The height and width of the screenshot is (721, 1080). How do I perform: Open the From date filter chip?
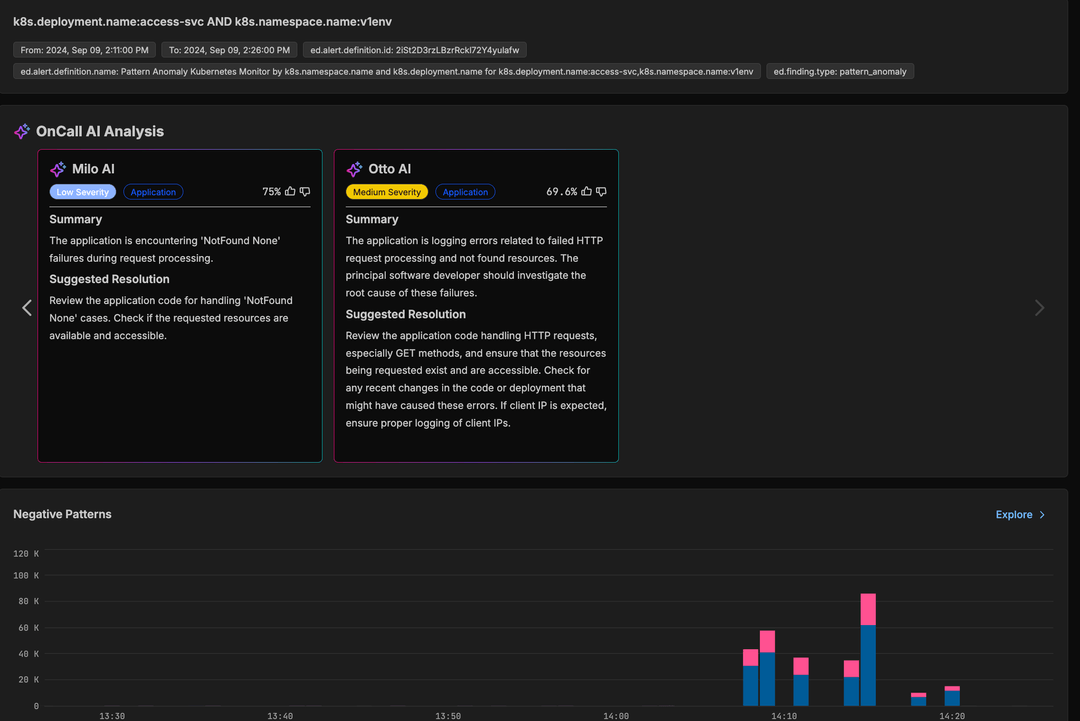[x=83, y=49]
